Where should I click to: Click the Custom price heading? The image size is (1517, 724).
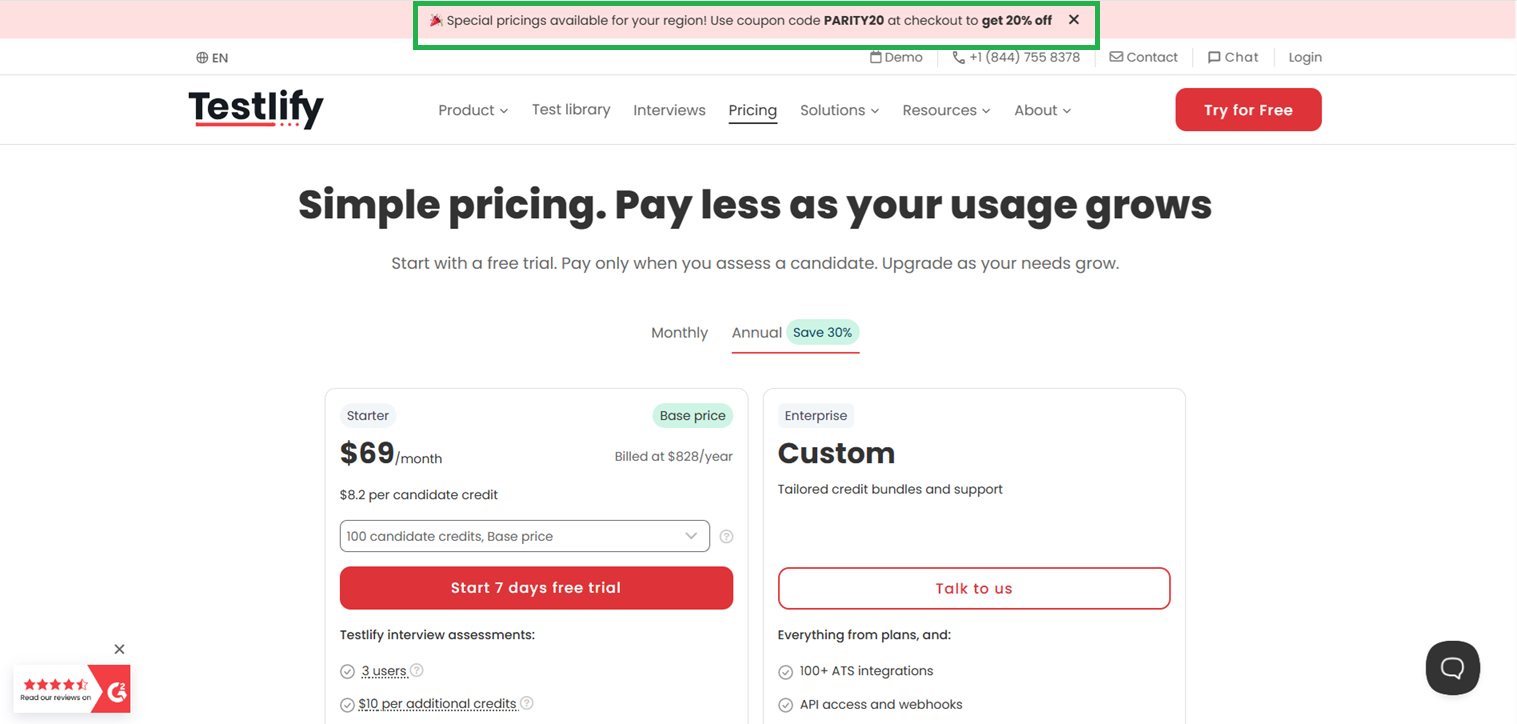tap(837, 453)
